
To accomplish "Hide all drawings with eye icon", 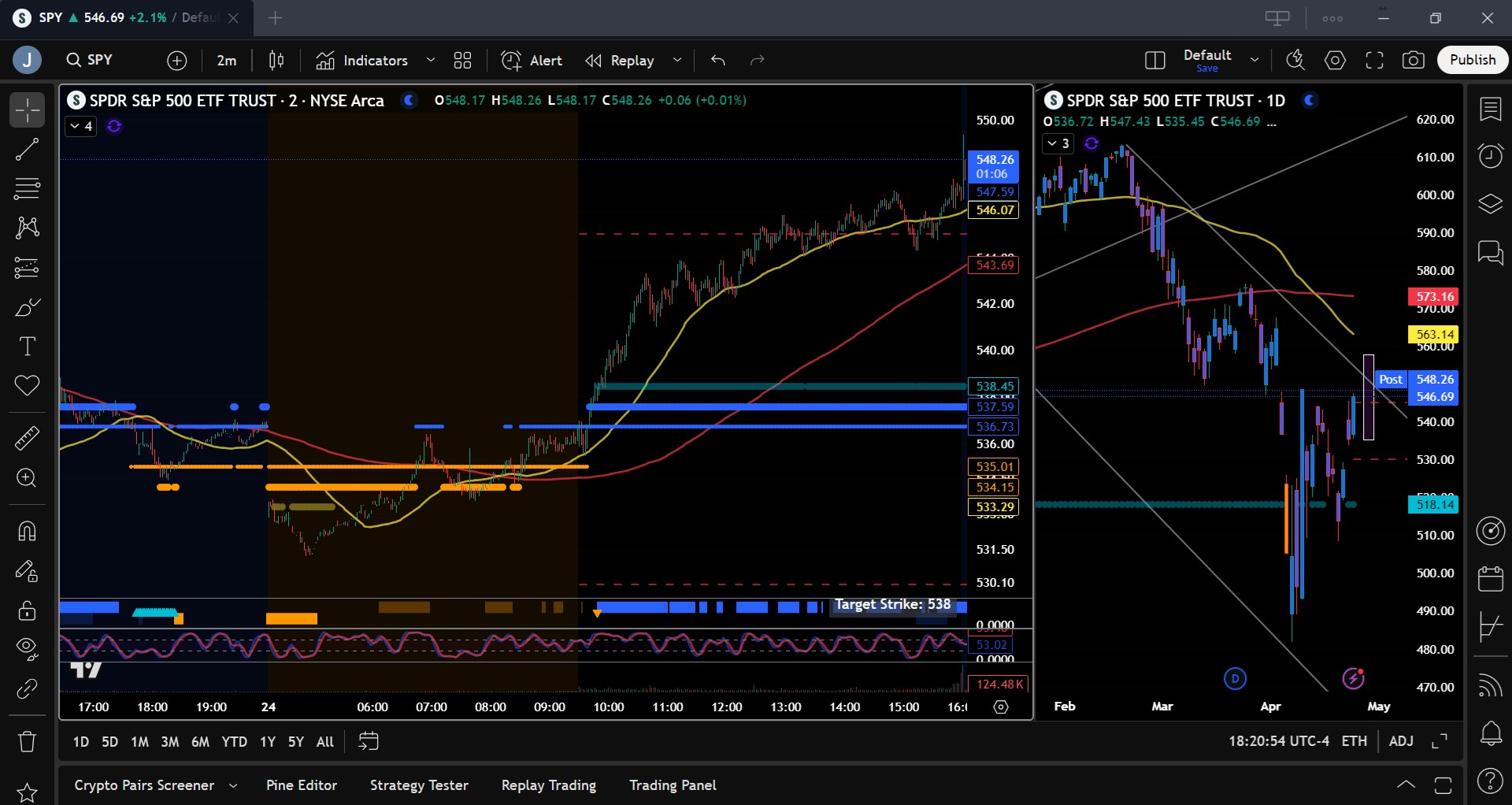I will [27, 648].
